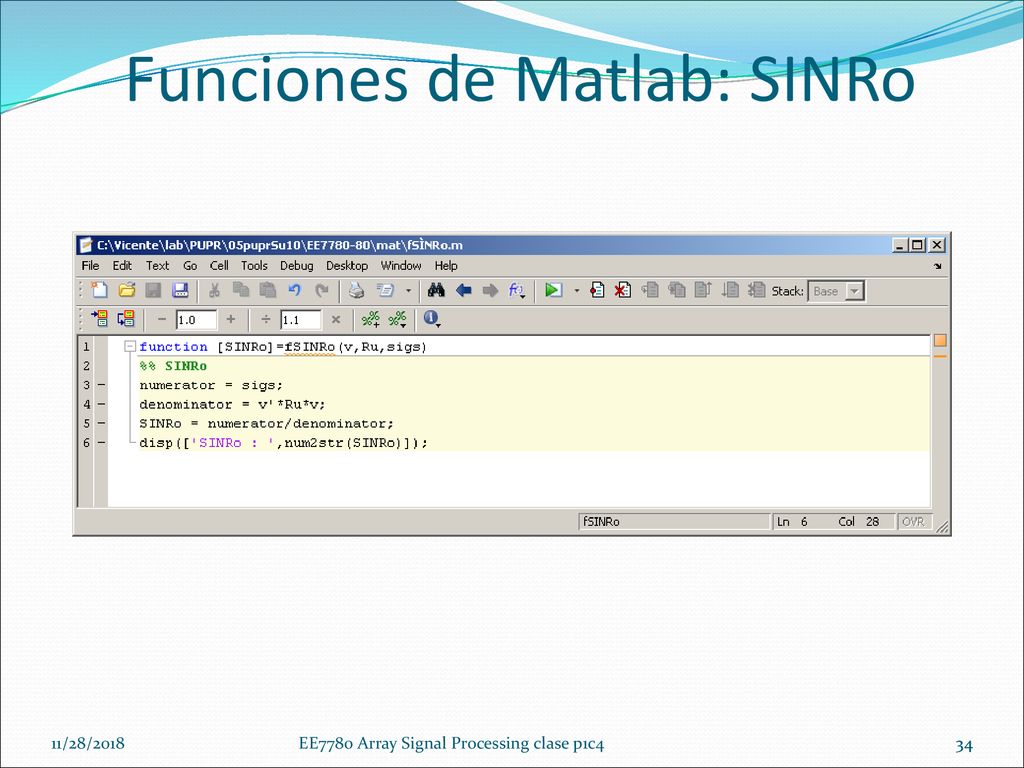Open the show cell titles %% dropdown
Screen dimensions: 1024x768
pyautogui.click(x=397, y=319)
